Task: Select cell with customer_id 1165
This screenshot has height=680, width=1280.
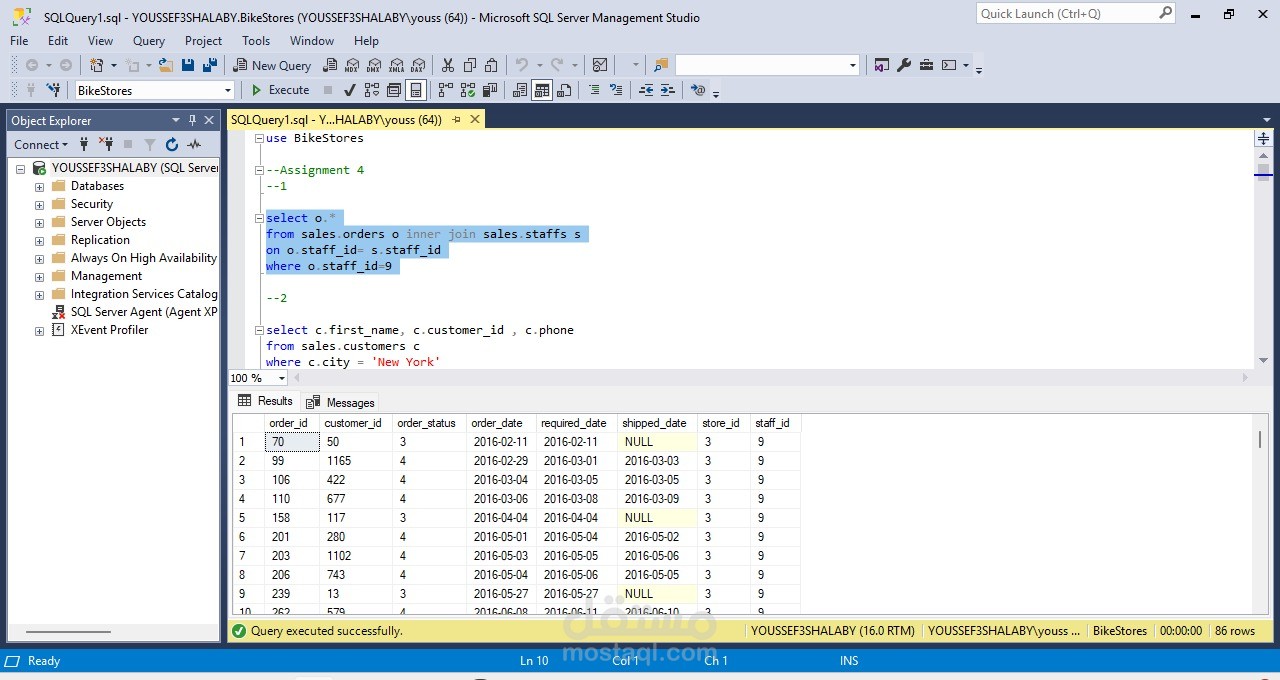Action: point(356,461)
